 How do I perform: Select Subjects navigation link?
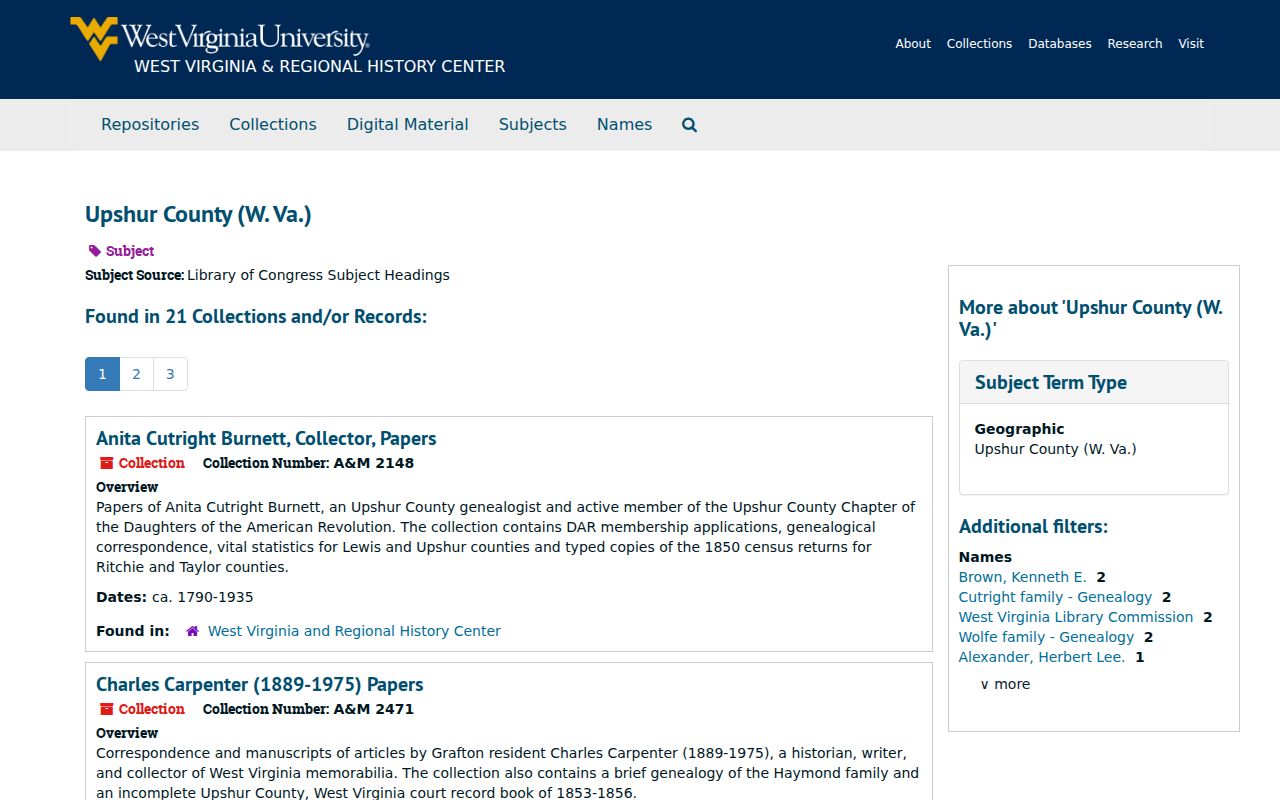pyautogui.click(x=533, y=124)
